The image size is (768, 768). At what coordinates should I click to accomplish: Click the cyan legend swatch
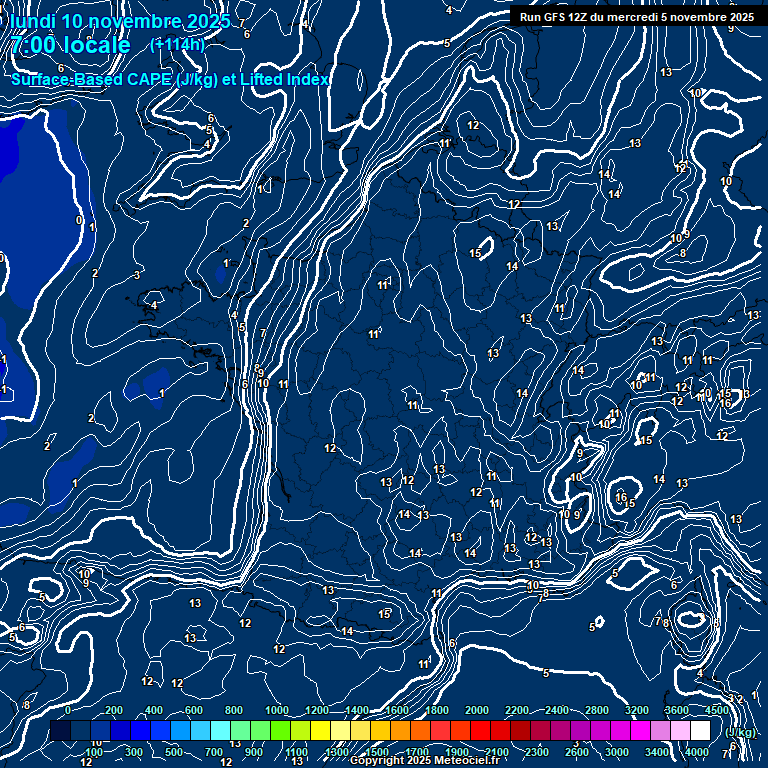pyautogui.click(x=220, y=730)
